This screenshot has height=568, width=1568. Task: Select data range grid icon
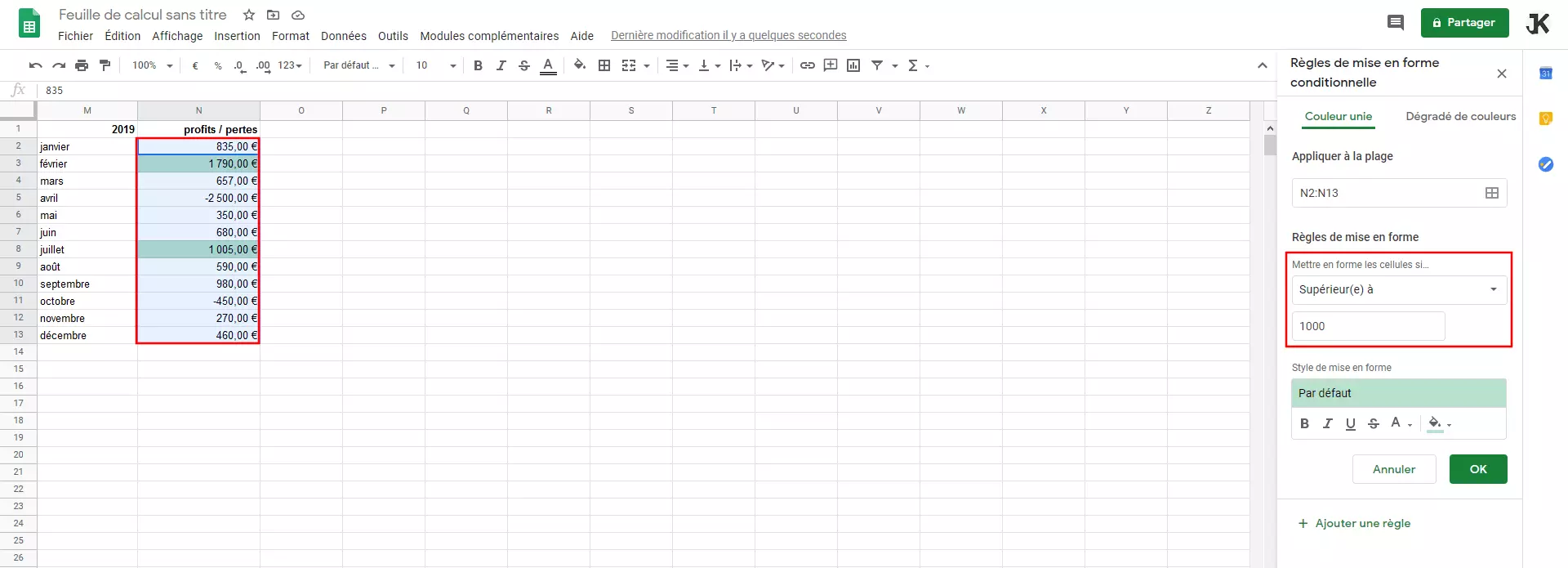click(1492, 193)
